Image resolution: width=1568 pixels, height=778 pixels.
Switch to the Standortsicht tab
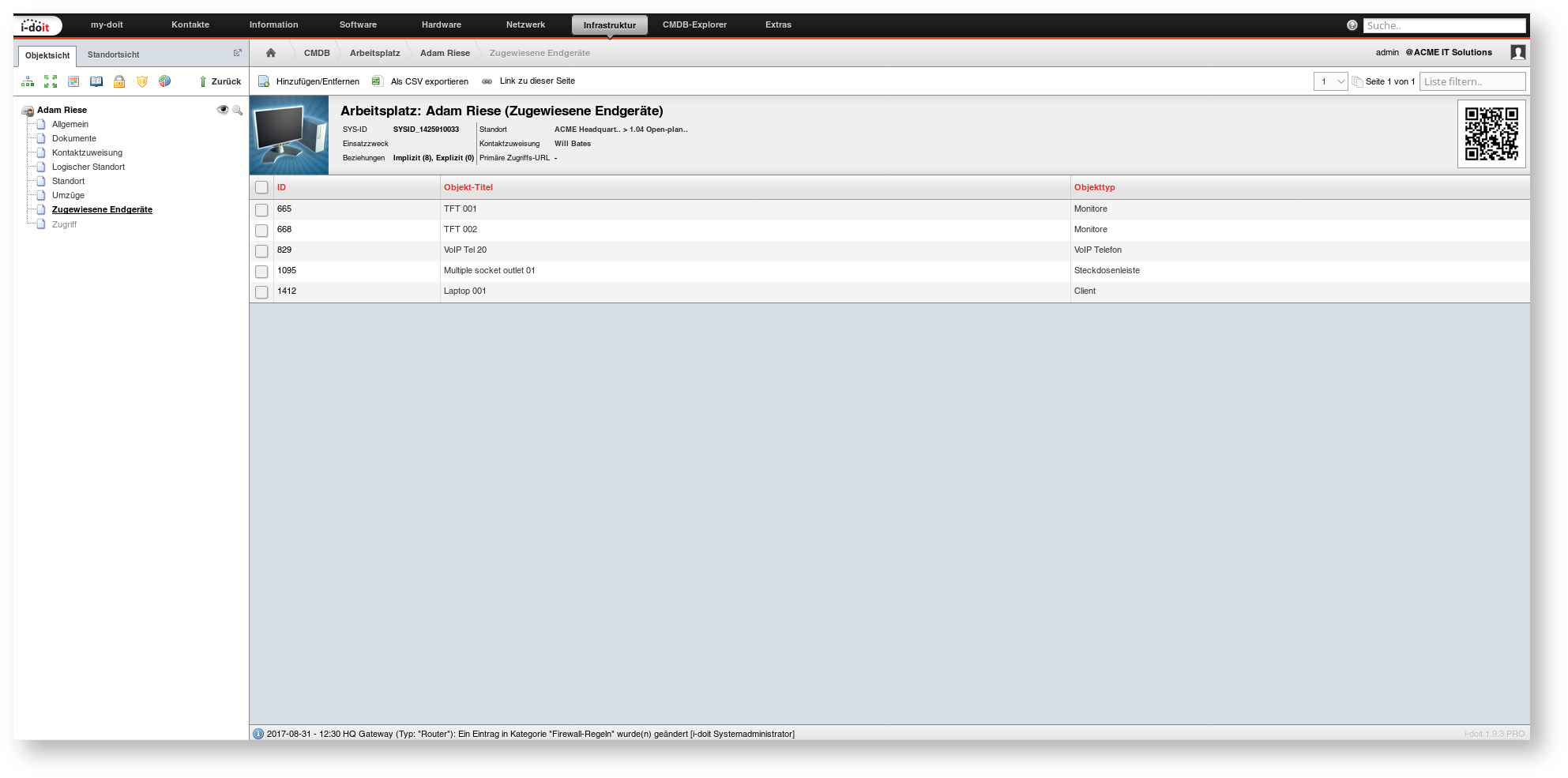click(113, 55)
